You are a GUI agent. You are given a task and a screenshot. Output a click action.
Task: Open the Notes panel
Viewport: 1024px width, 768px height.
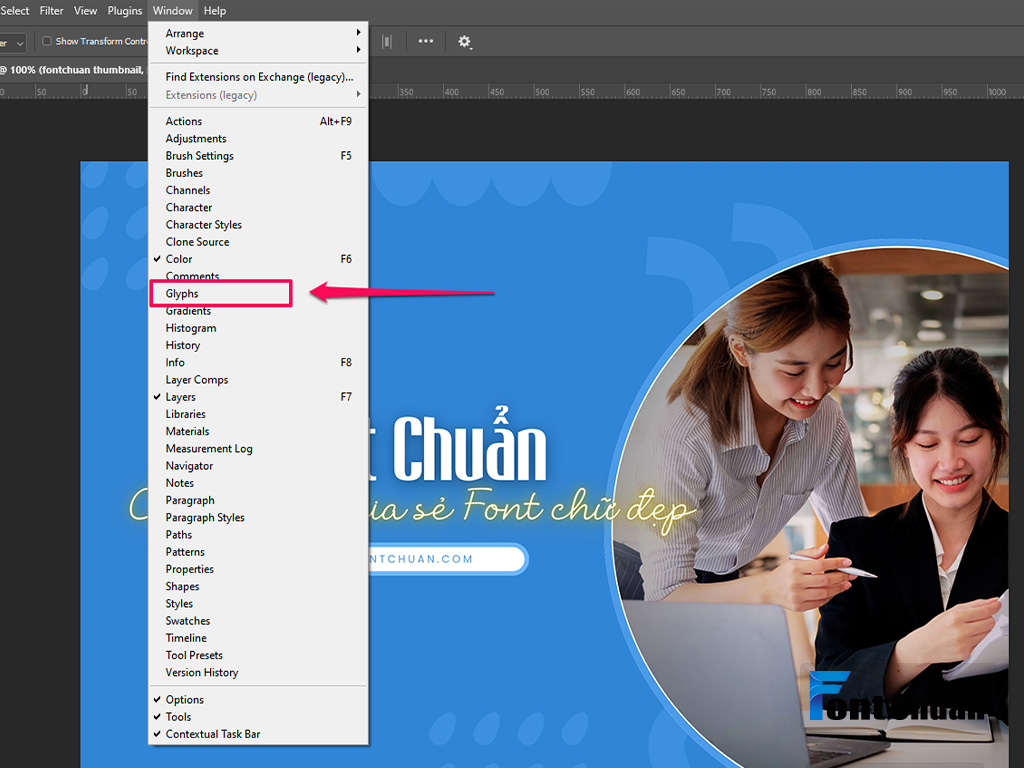coord(259,483)
